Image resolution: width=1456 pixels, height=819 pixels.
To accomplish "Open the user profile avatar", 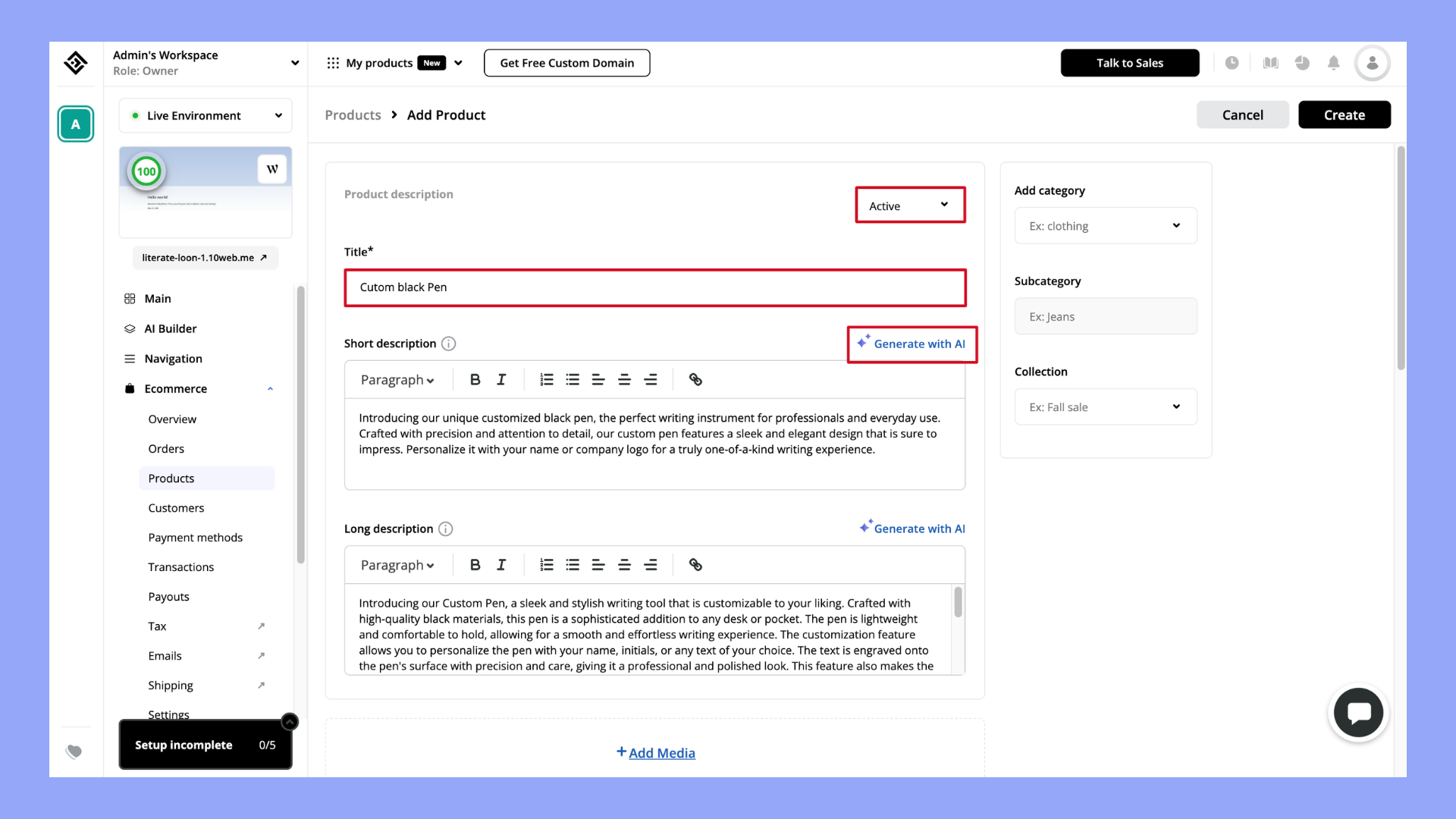I will pyautogui.click(x=1372, y=63).
